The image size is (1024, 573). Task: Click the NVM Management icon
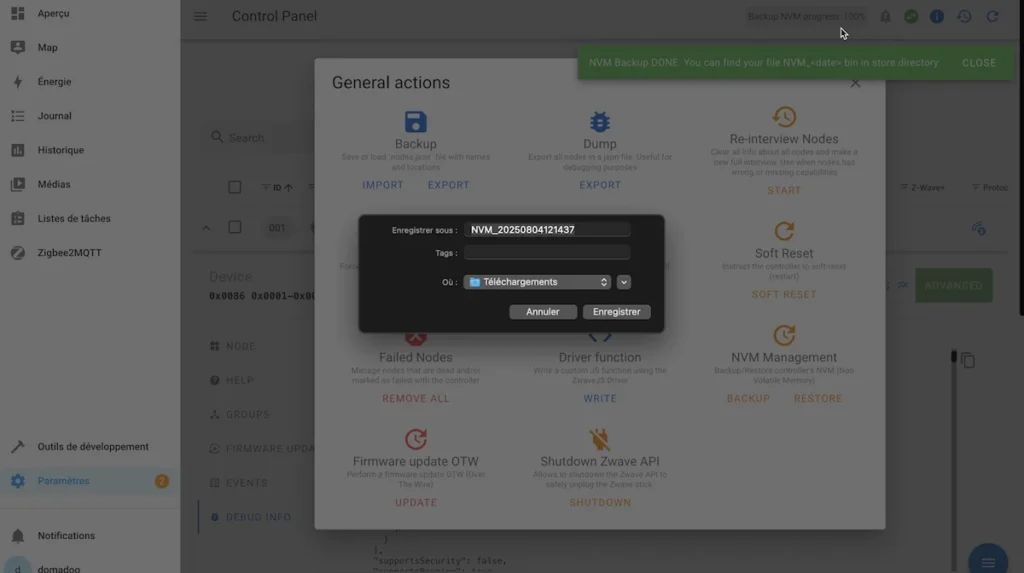pyautogui.click(x=784, y=335)
